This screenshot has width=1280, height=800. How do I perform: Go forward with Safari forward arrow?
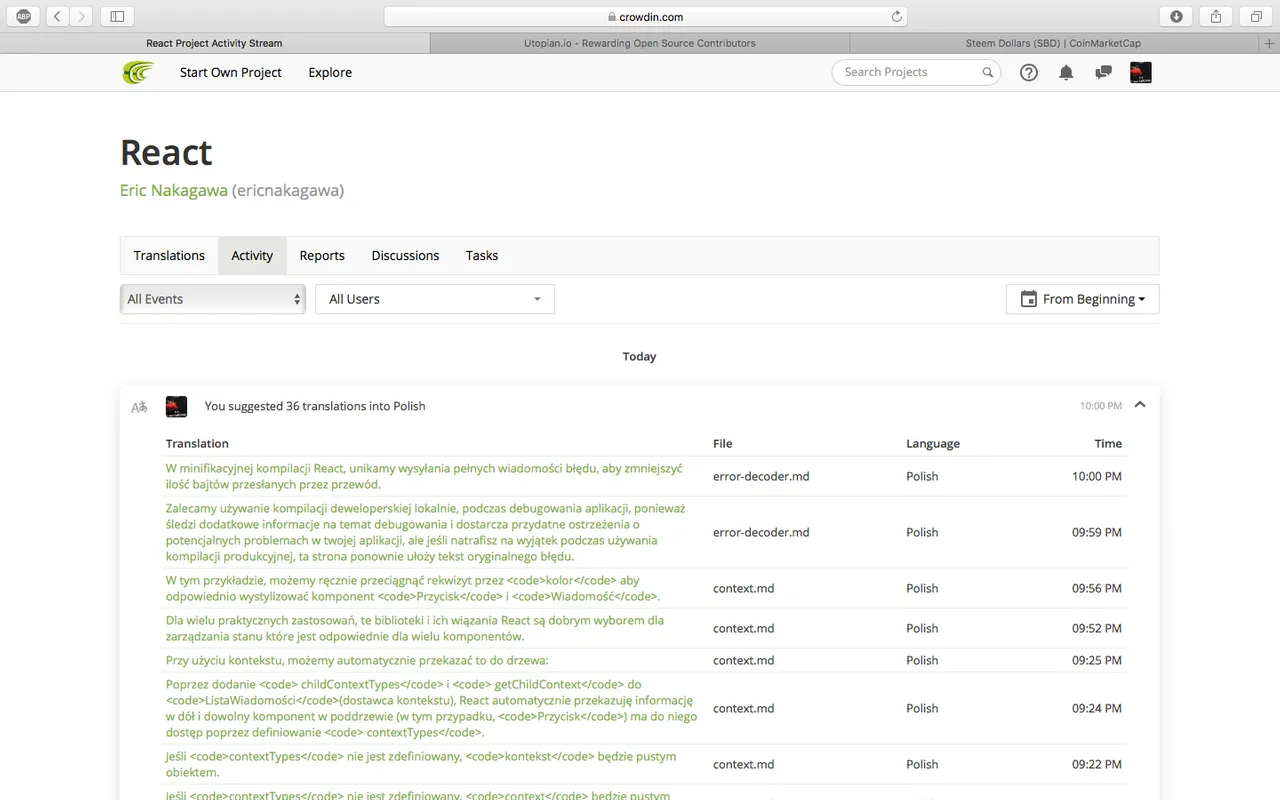click(81, 16)
